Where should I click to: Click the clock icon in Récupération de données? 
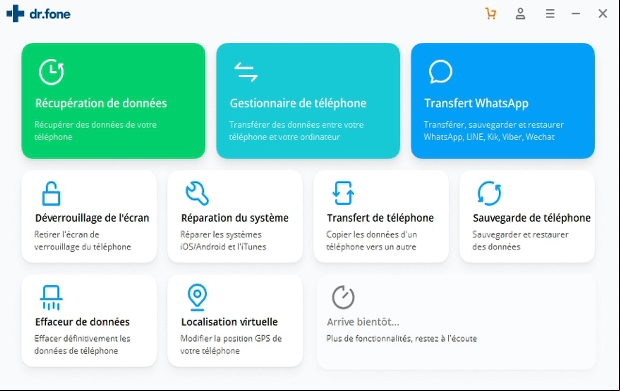click(x=51, y=72)
